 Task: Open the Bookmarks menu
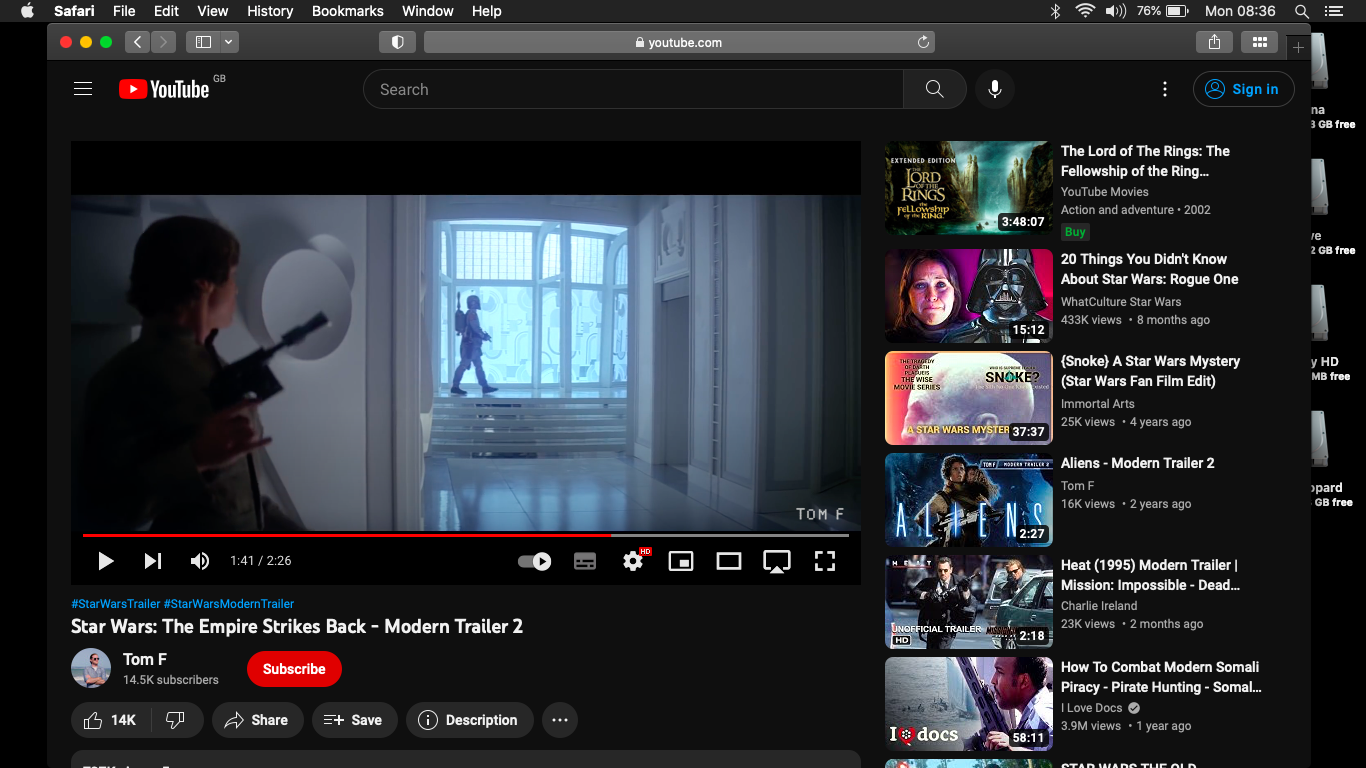click(348, 11)
